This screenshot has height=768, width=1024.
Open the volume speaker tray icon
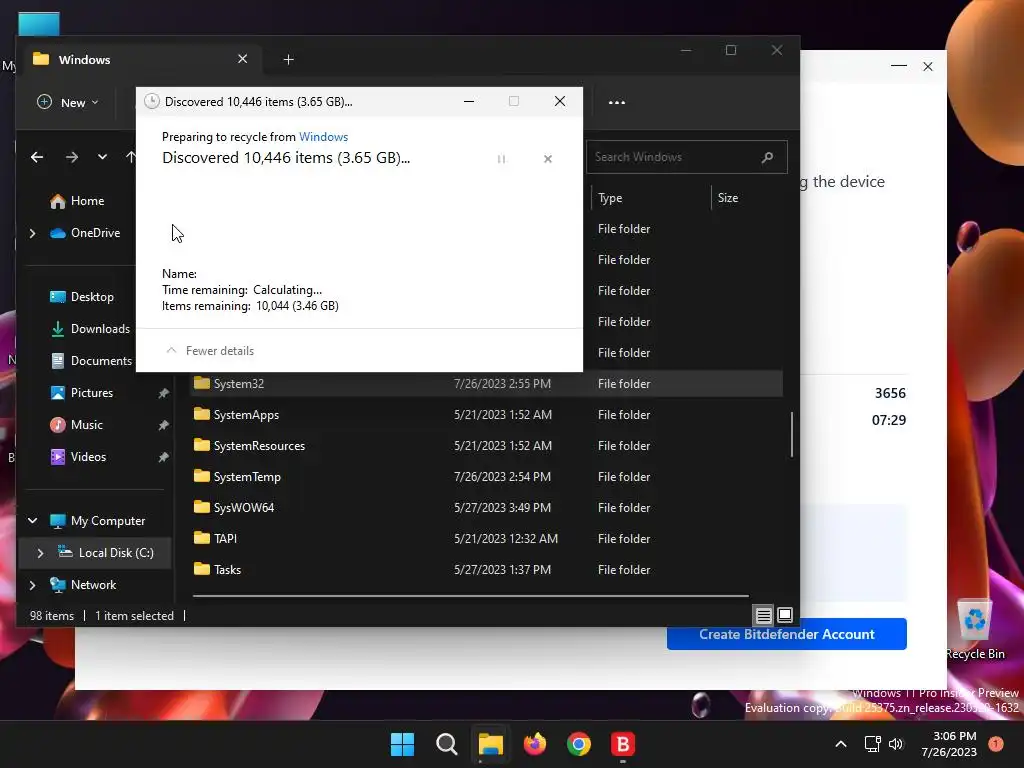896,744
